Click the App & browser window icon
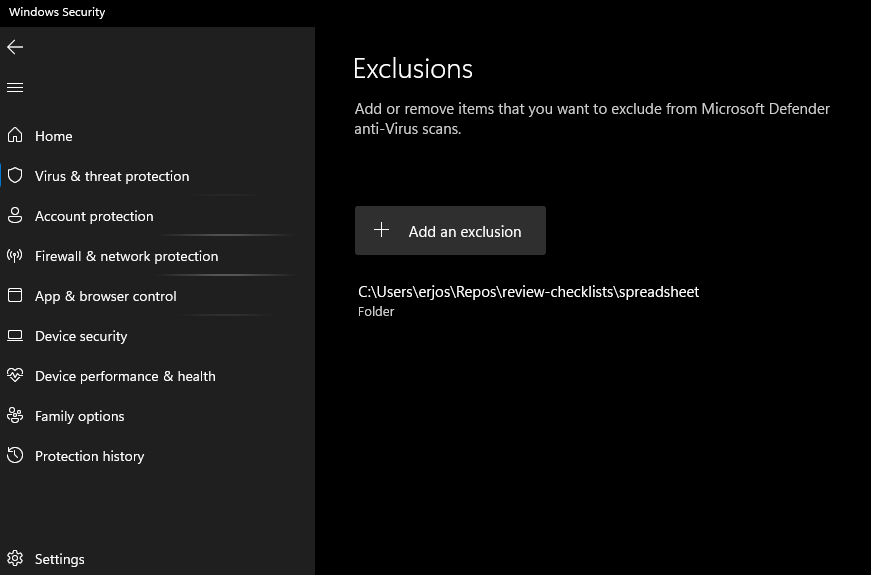Image resolution: width=871 pixels, height=575 pixels. pos(15,295)
